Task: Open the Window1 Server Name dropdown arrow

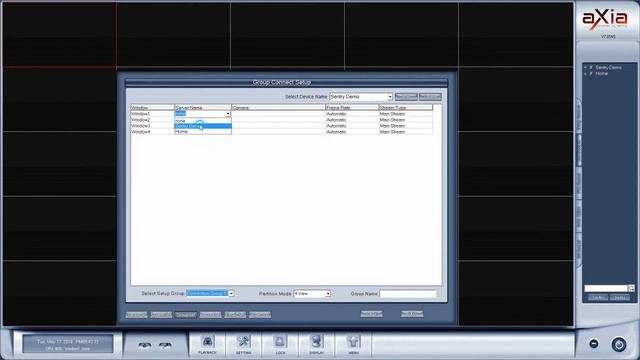Action: 228,114
